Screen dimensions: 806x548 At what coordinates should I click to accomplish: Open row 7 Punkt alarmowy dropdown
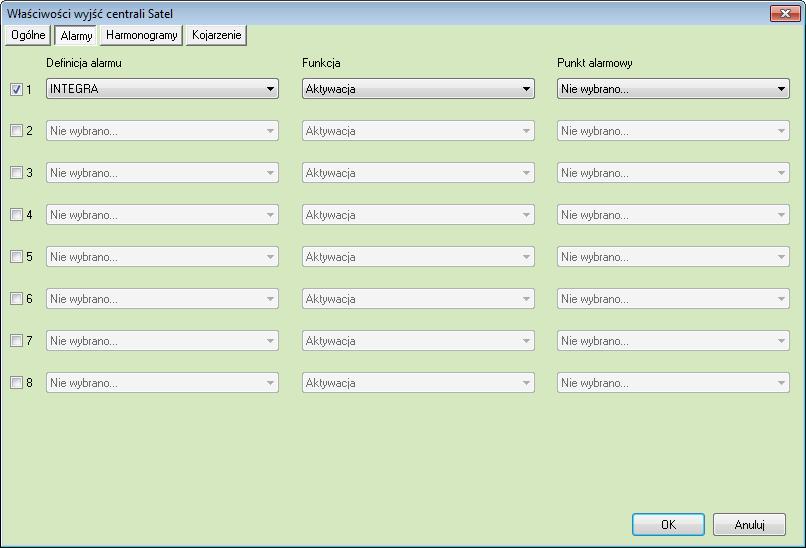pyautogui.click(x=673, y=340)
